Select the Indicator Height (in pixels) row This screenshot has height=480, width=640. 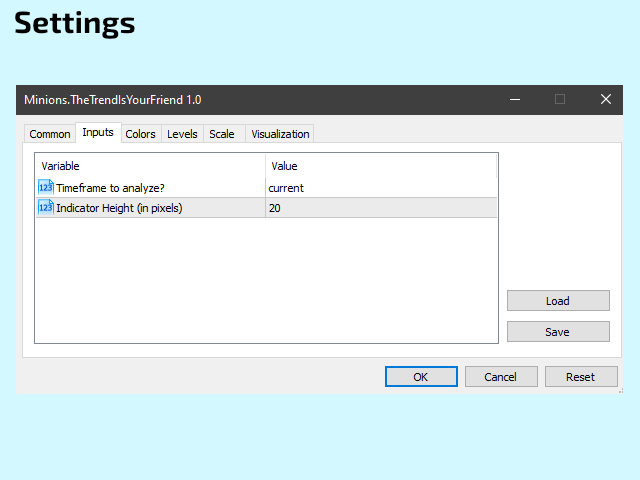267,208
